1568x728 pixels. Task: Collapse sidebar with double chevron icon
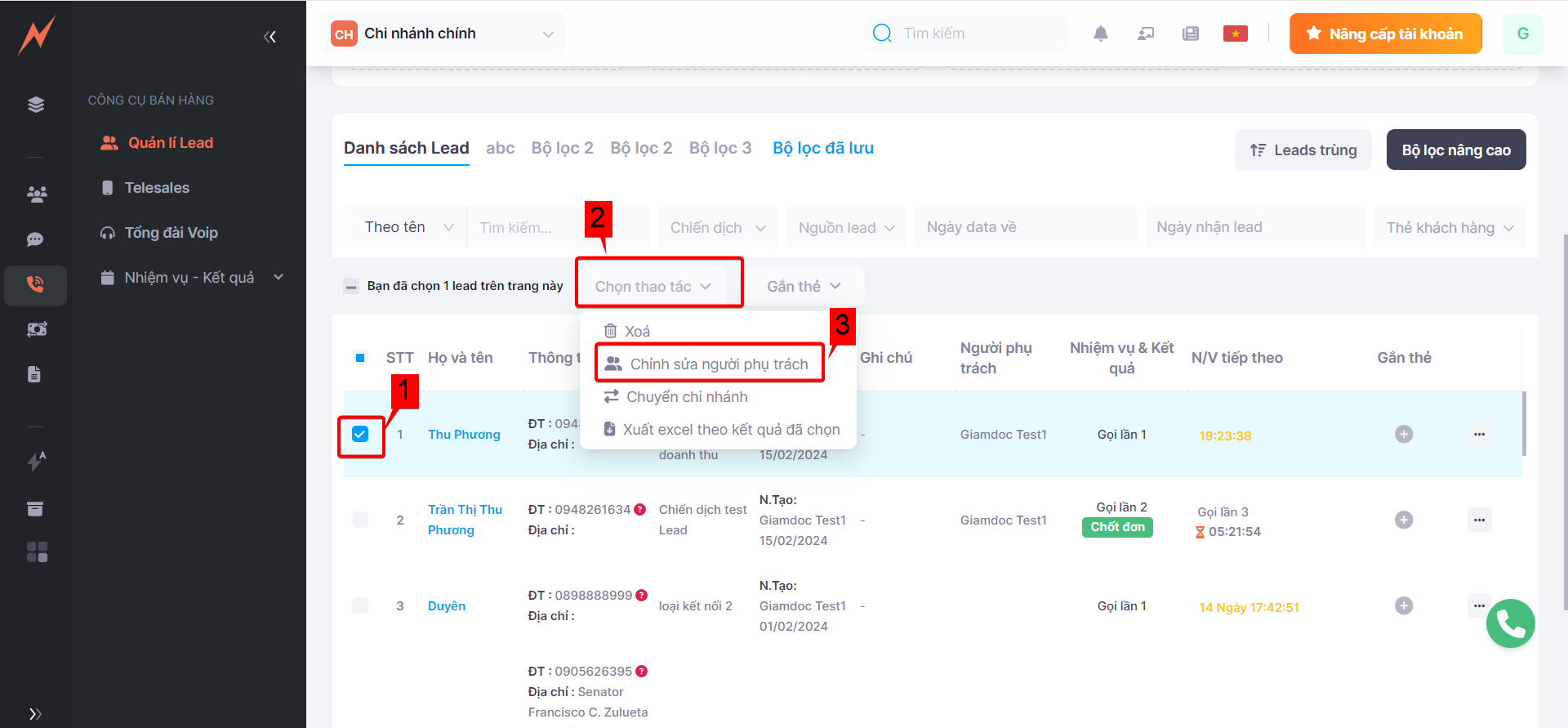[269, 37]
